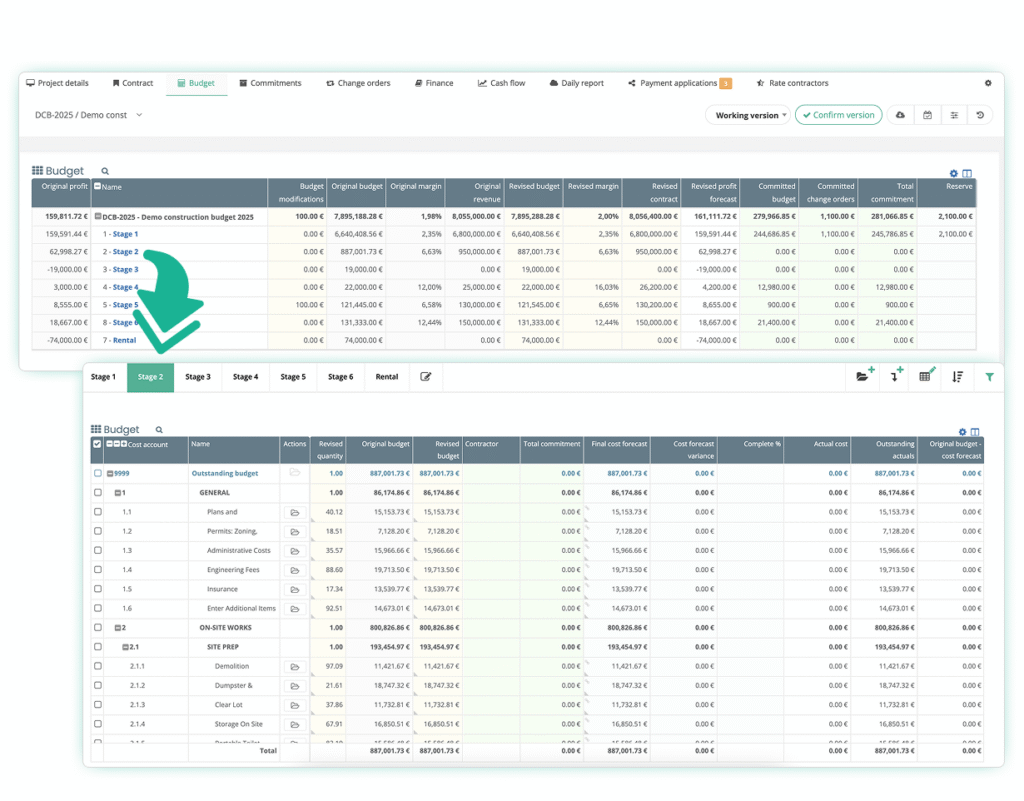This screenshot has height=801, width=1024.
Task: Click the 9999 cost account link
Action: [121, 473]
